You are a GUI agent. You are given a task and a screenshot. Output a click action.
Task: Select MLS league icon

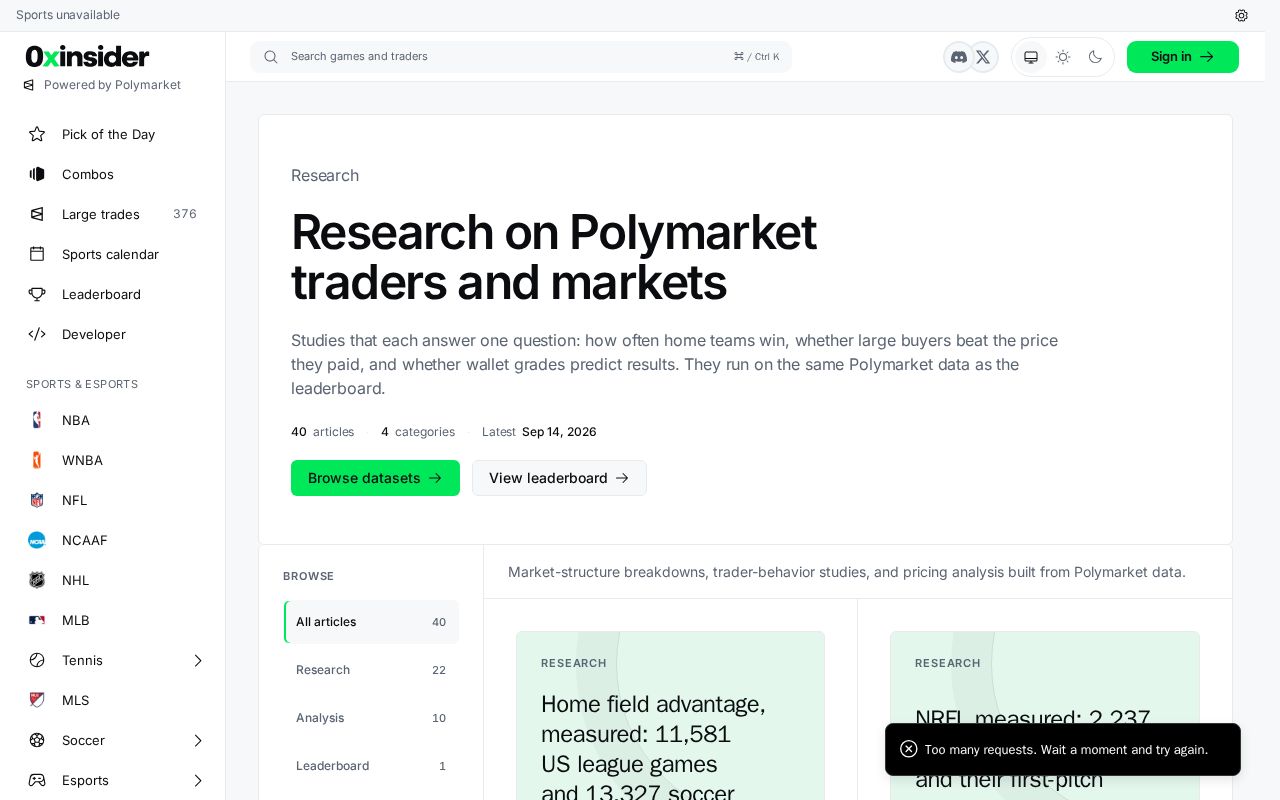click(x=37, y=700)
